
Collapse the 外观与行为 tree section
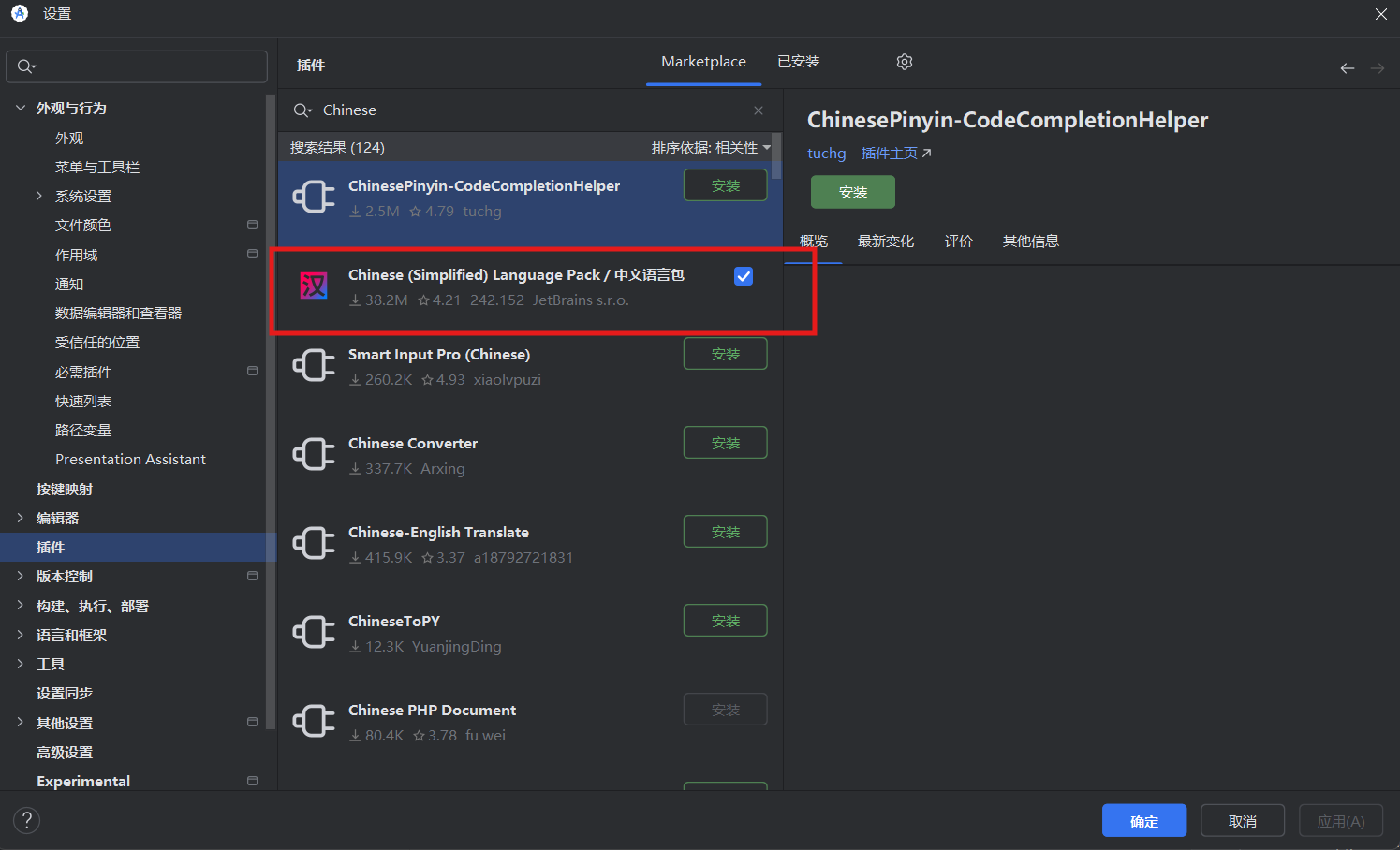pyautogui.click(x=21, y=108)
